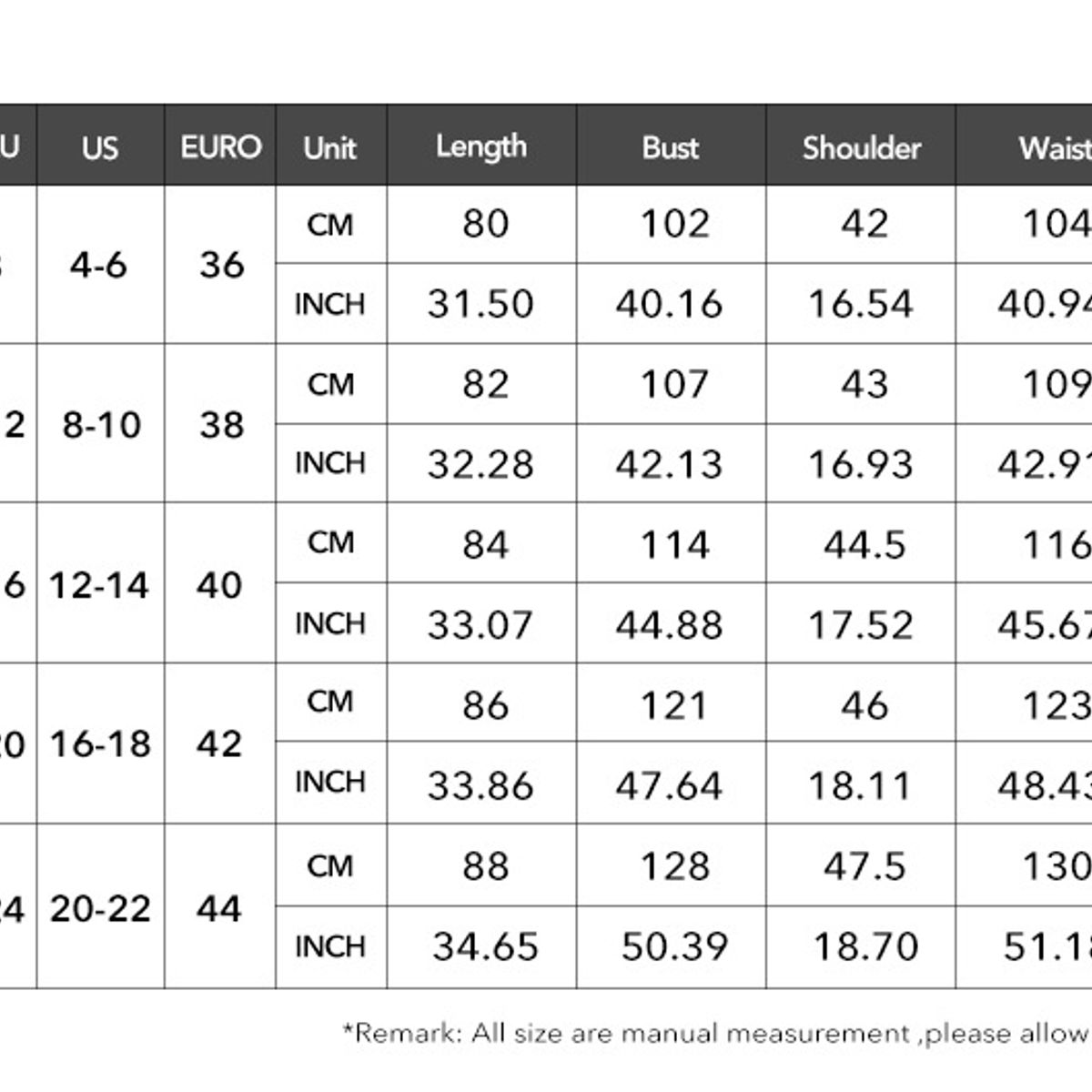Click the EURO size 44 cell
The width and height of the screenshot is (1092, 1092).
click(220, 907)
